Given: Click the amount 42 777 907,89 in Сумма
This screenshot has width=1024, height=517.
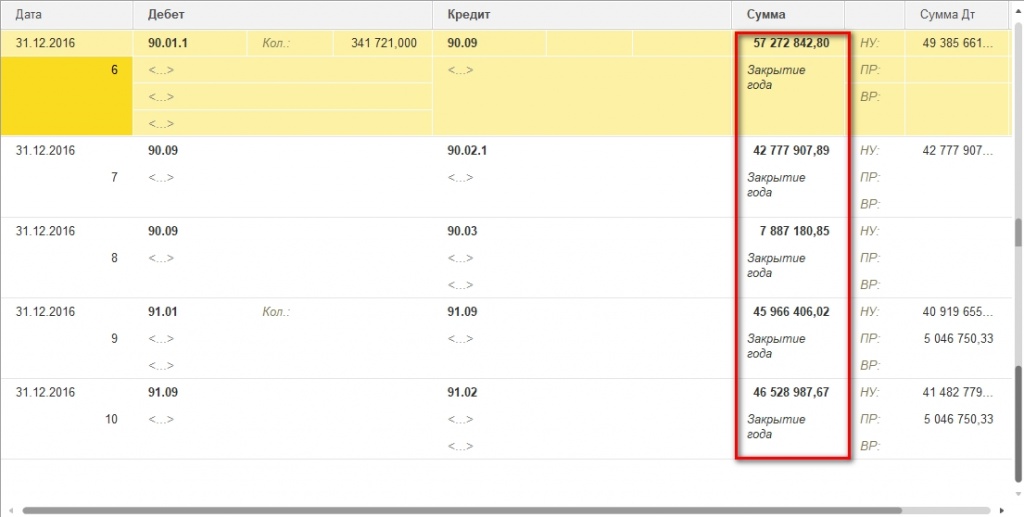Looking at the screenshot, I should (x=791, y=151).
